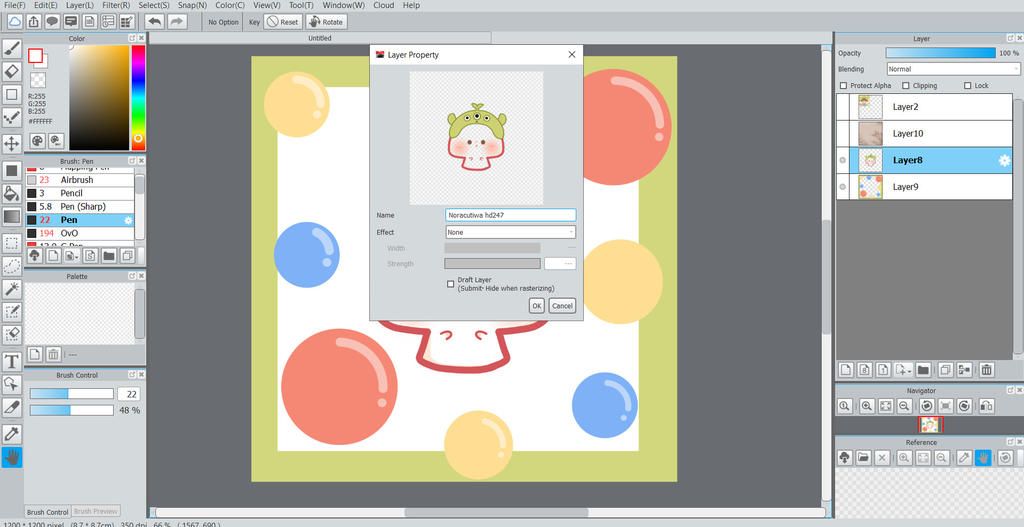The image size is (1024, 527).
Task: Select the Lasso tool
Action: 12,266
